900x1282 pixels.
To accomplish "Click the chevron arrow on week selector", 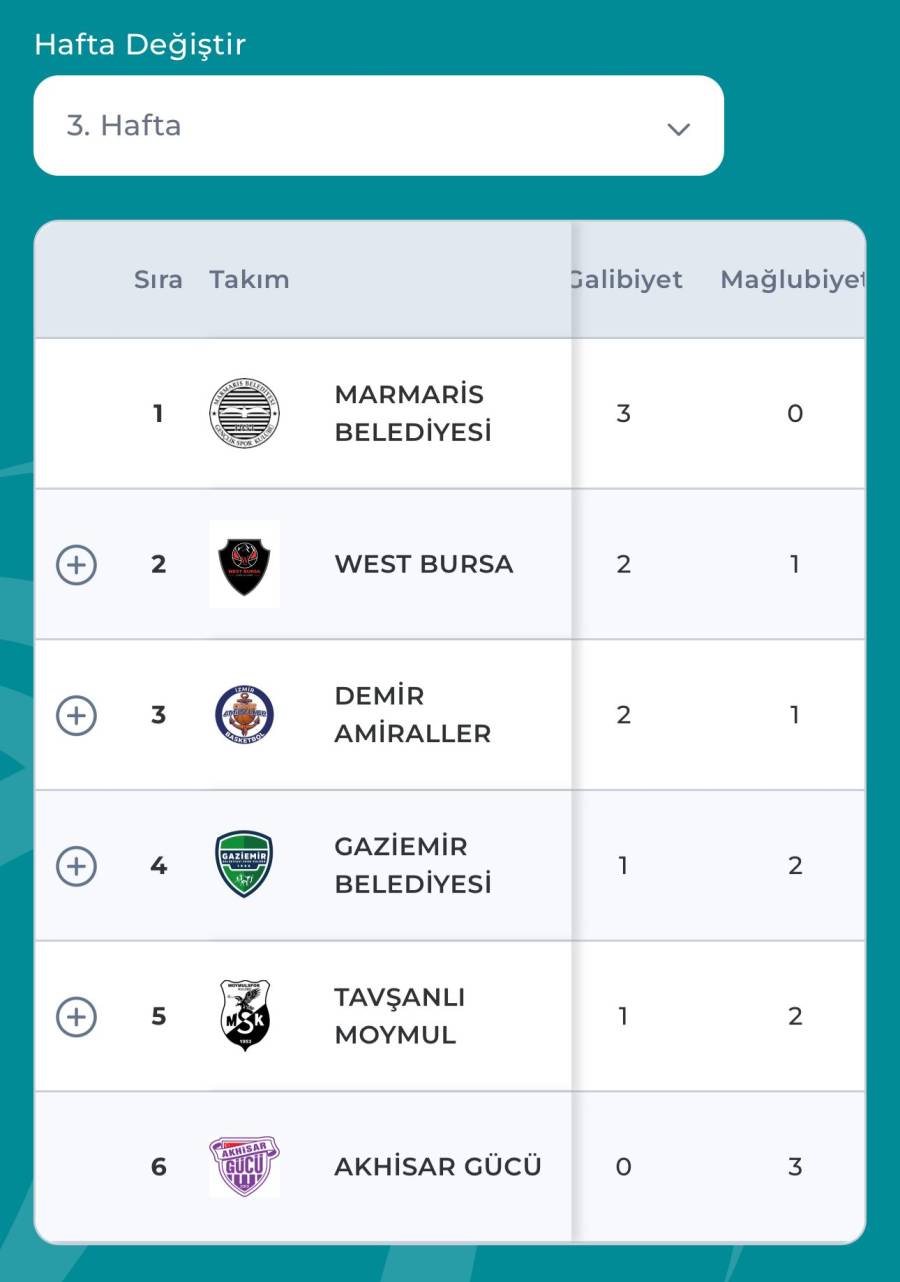I will pyautogui.click(x=679, y=128).
